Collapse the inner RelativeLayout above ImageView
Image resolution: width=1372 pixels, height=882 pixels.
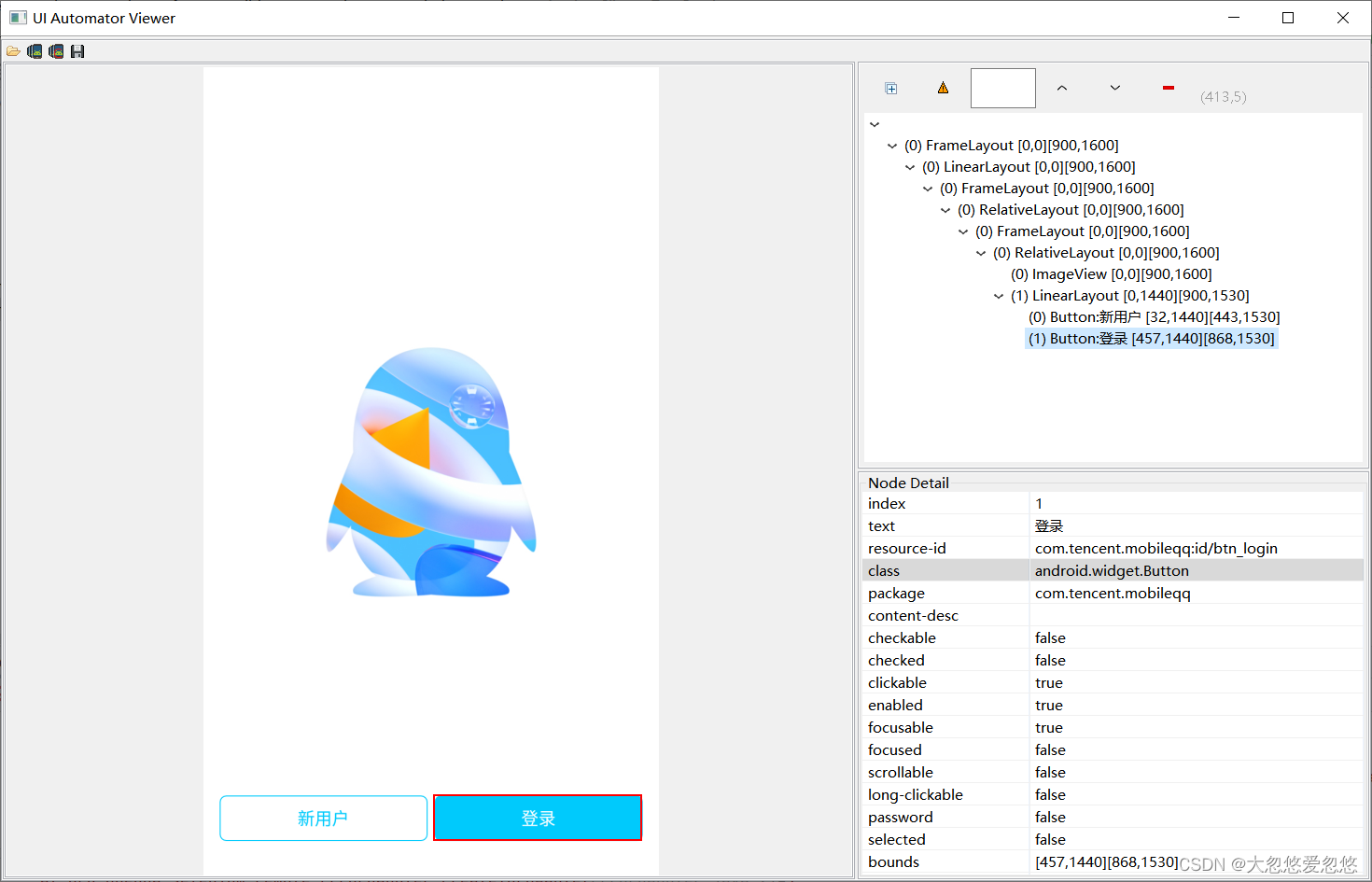point(981,253)
